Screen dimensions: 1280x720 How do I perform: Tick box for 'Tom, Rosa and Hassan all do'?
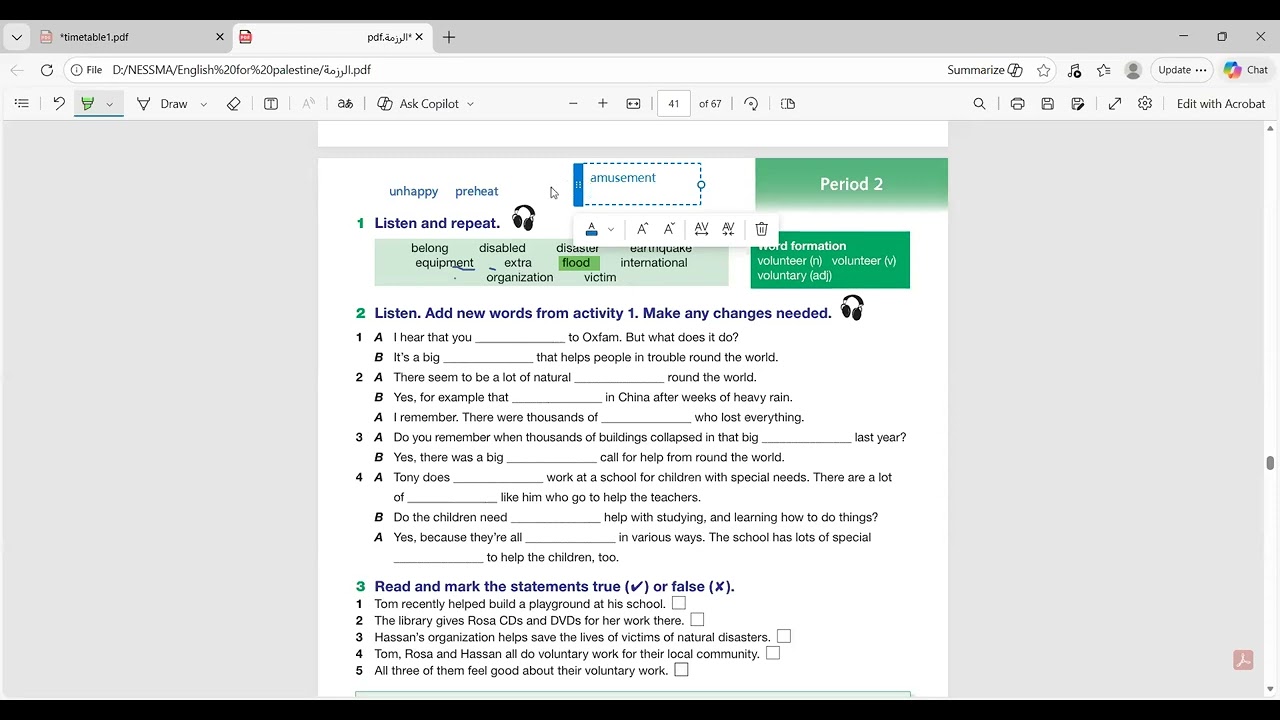click(x=773, y=653)
